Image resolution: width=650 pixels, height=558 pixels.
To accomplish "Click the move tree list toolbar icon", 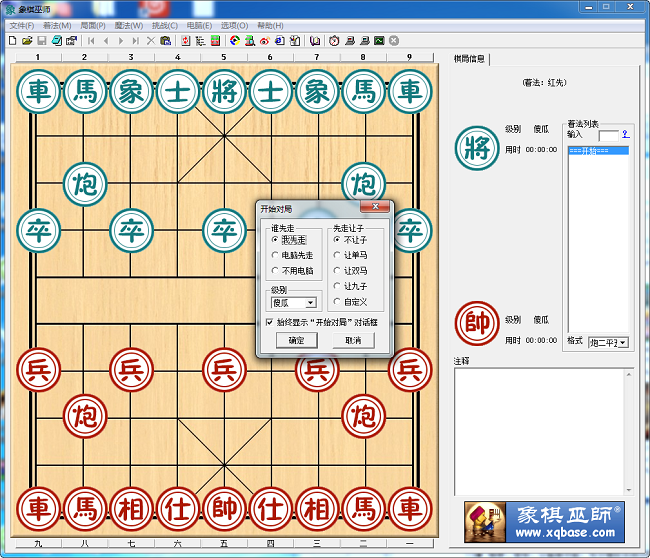I will pyautogui.click(x=201, y=41).
